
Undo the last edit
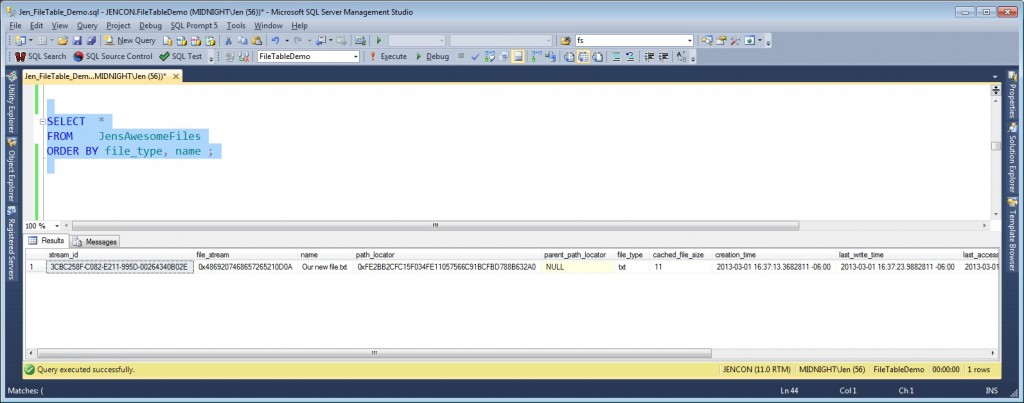tap(275, 40)
